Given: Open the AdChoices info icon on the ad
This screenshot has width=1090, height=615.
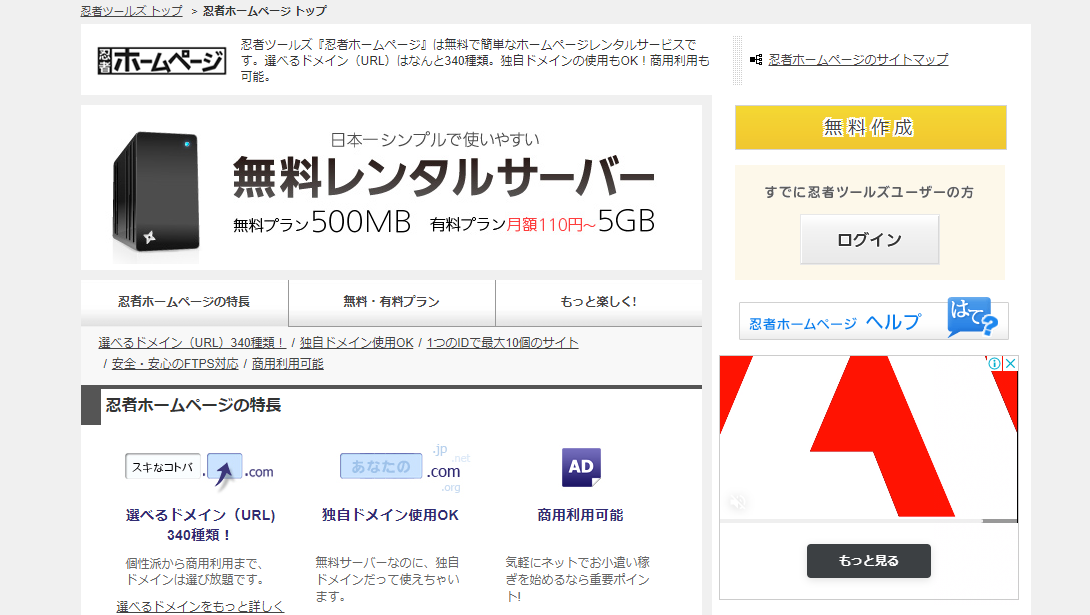Looking at the screenshot, I should coord(996,363).
